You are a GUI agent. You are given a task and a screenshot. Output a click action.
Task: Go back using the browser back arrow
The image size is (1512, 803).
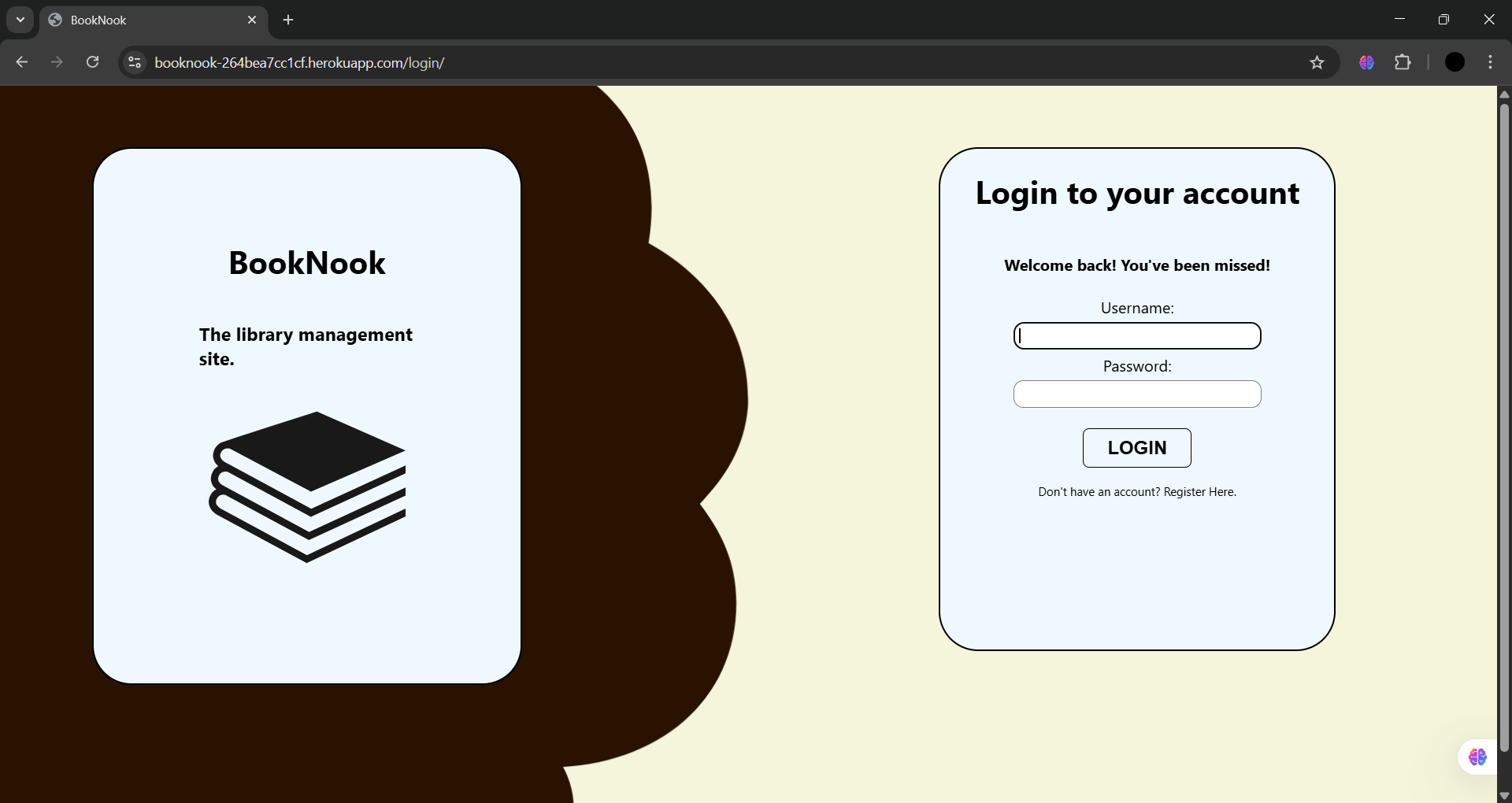[x=22, y=62]
